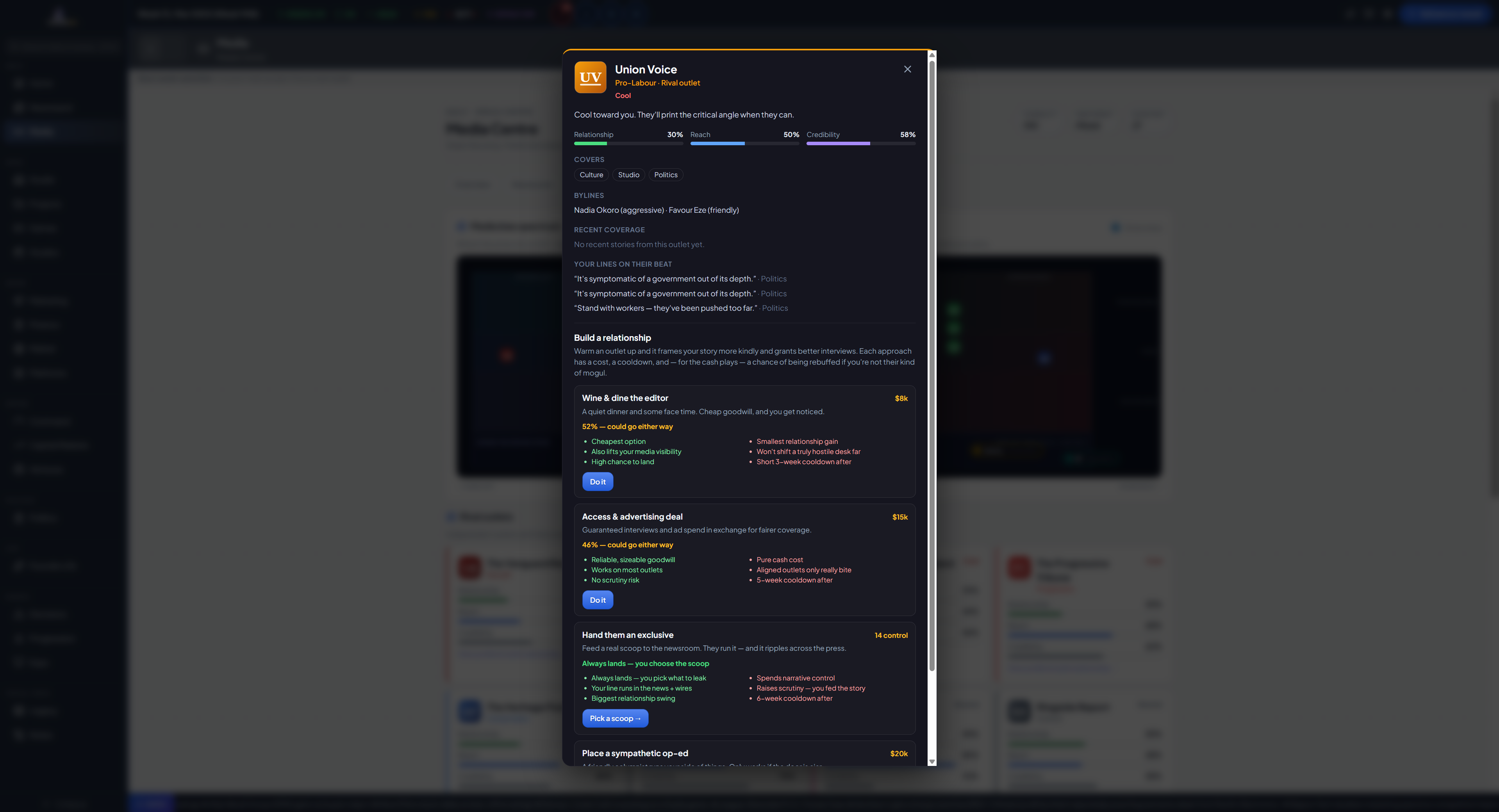Click the 58% Credibility value
Viewport: 1499px width, 812px height.
pos(907,135)
